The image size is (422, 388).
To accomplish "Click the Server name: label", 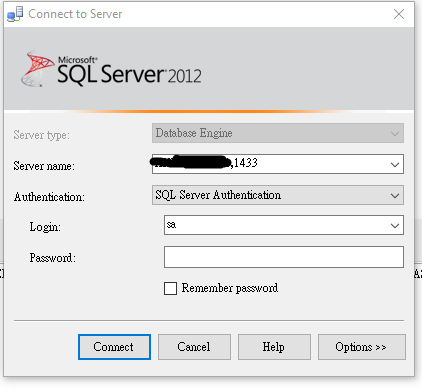I will (x=44, y=166).
